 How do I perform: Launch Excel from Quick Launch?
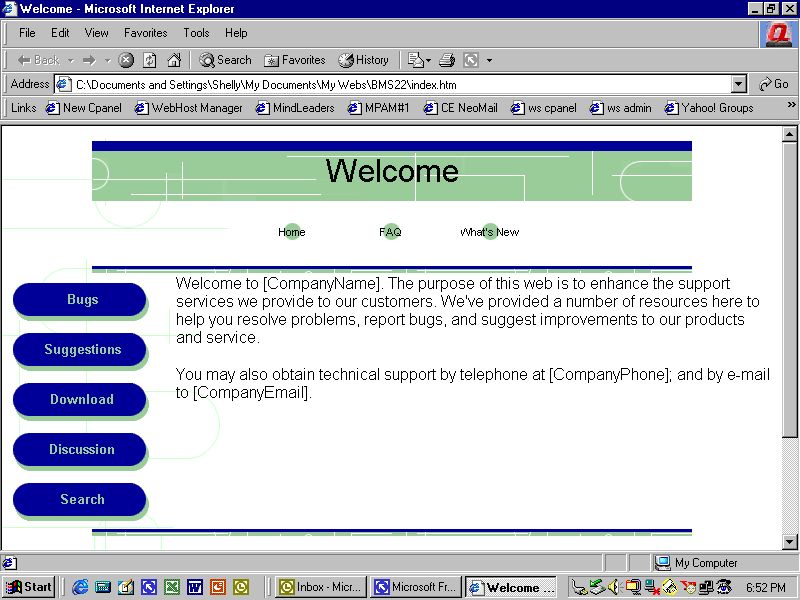(x=171, y=587)
